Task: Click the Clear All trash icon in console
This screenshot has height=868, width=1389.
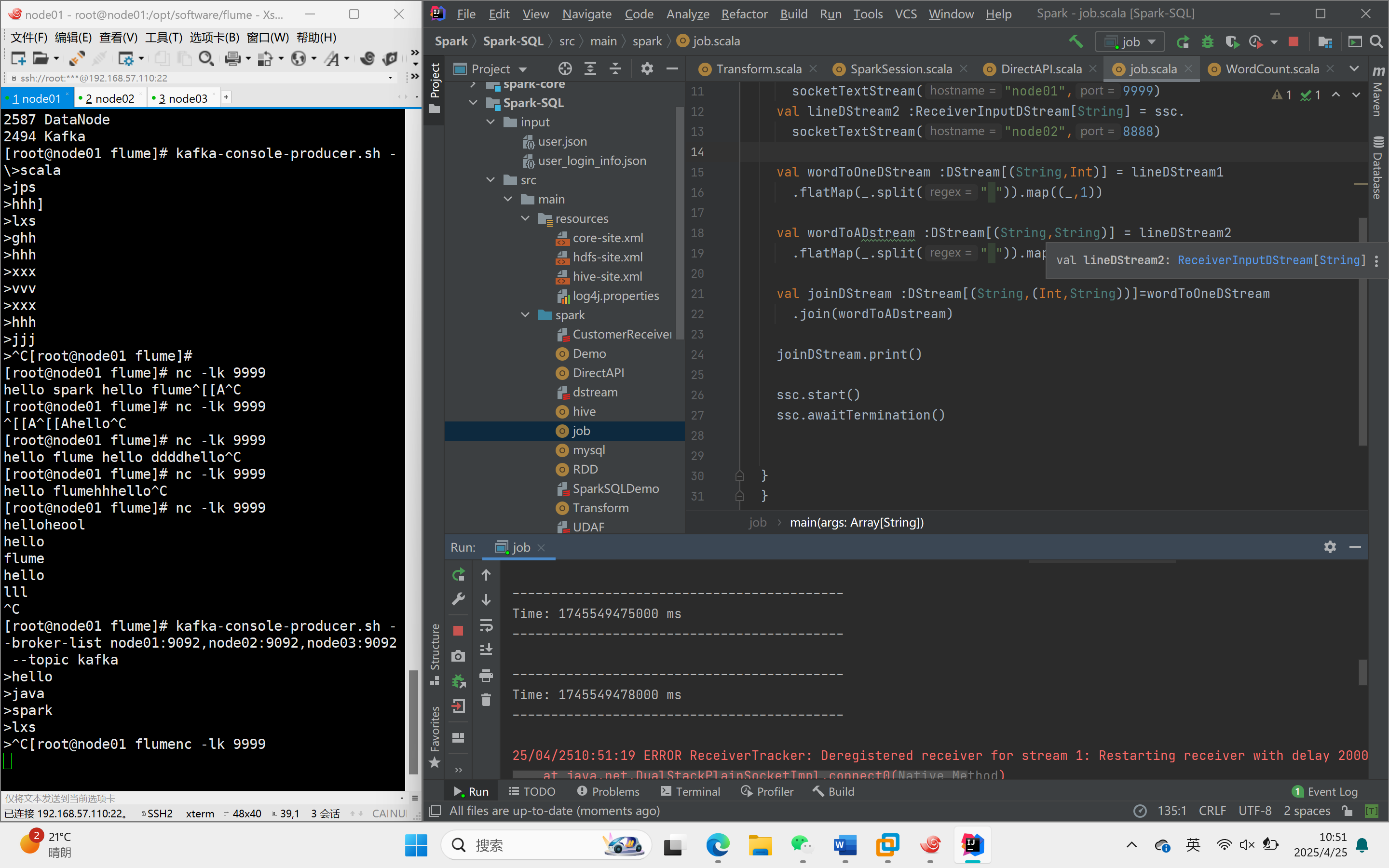Action: click(486, 700)
